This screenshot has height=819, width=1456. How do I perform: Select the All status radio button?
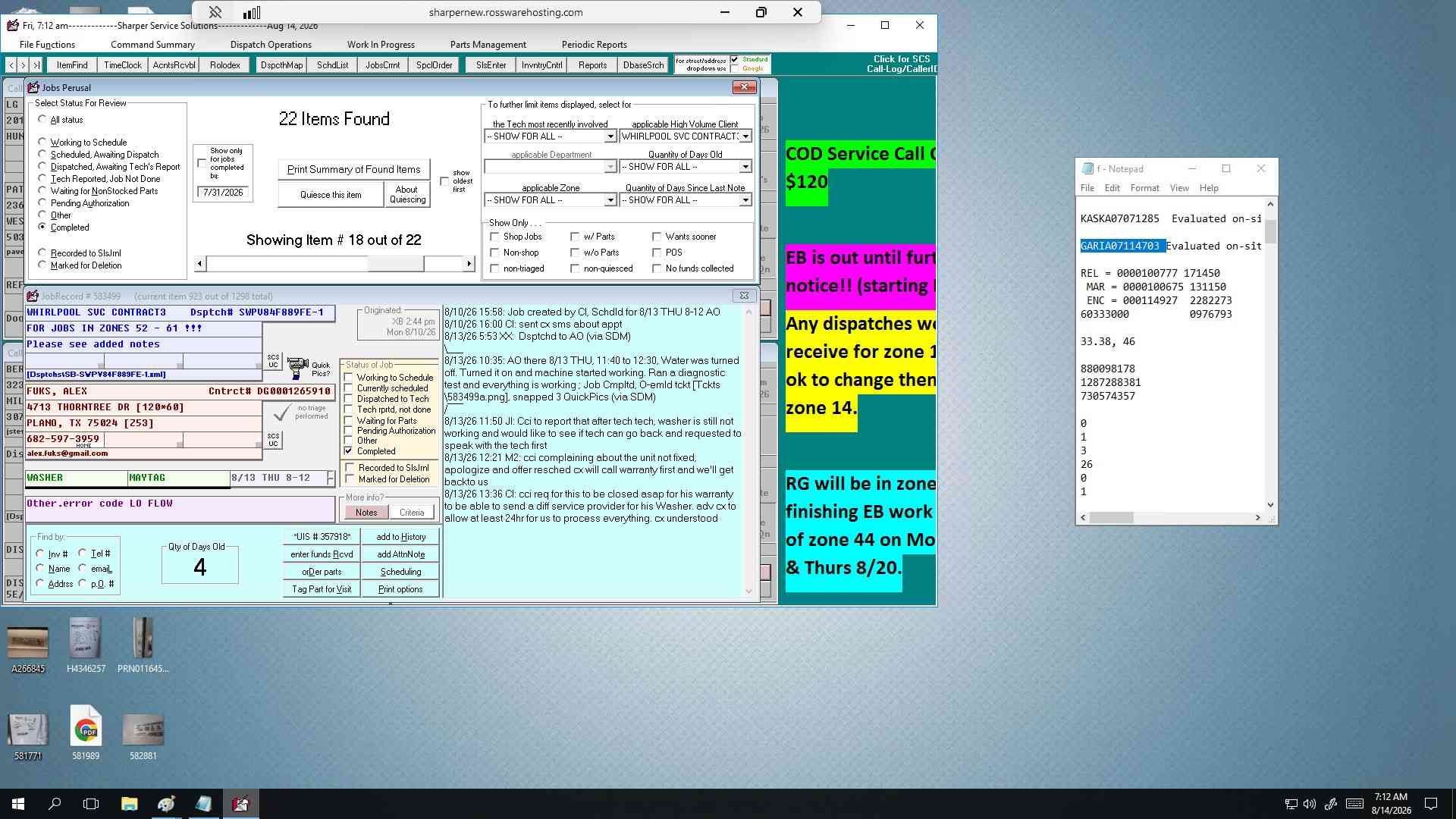(42, 119)
